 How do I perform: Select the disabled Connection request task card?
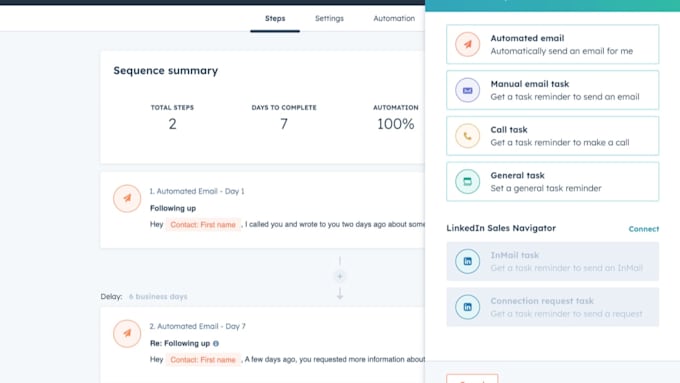pyautogui.click(x=552, y=307)
